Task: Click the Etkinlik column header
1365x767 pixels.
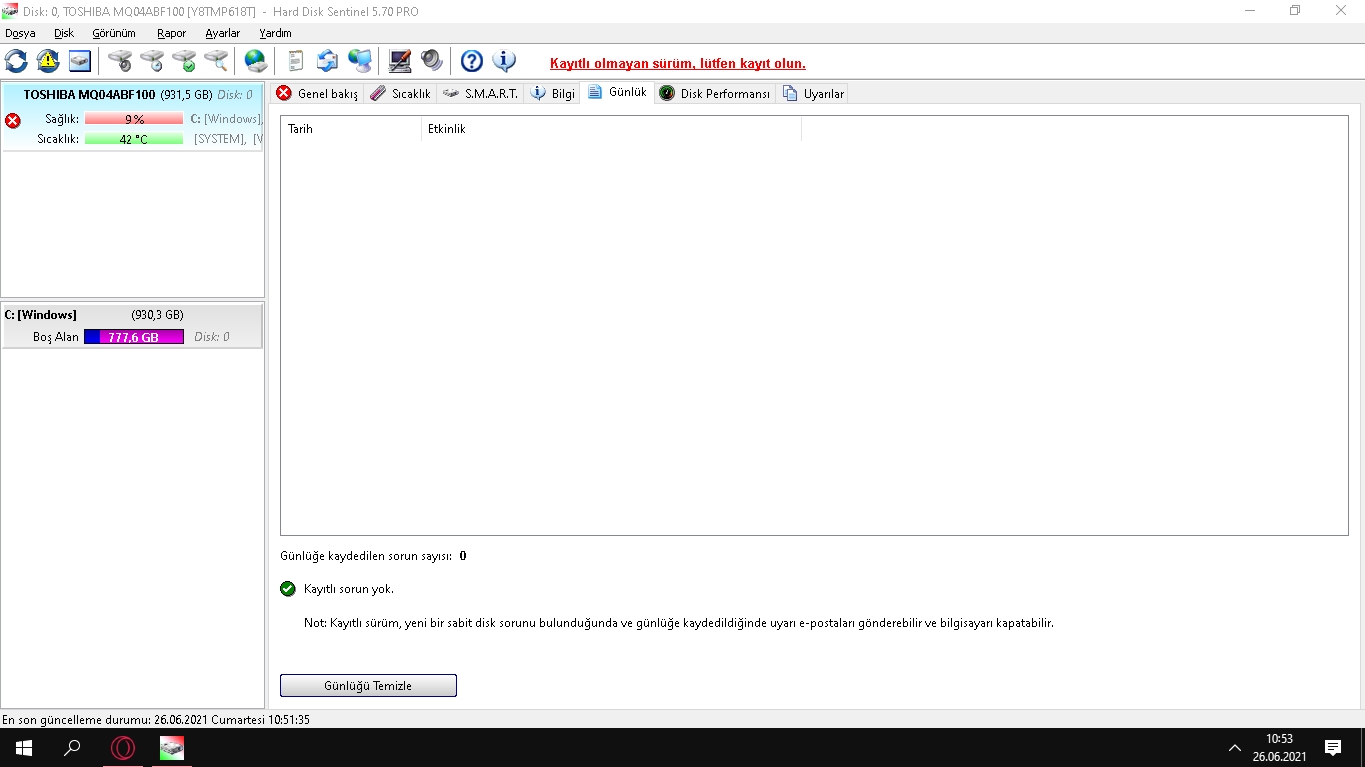Action: (x=611, y=129)
